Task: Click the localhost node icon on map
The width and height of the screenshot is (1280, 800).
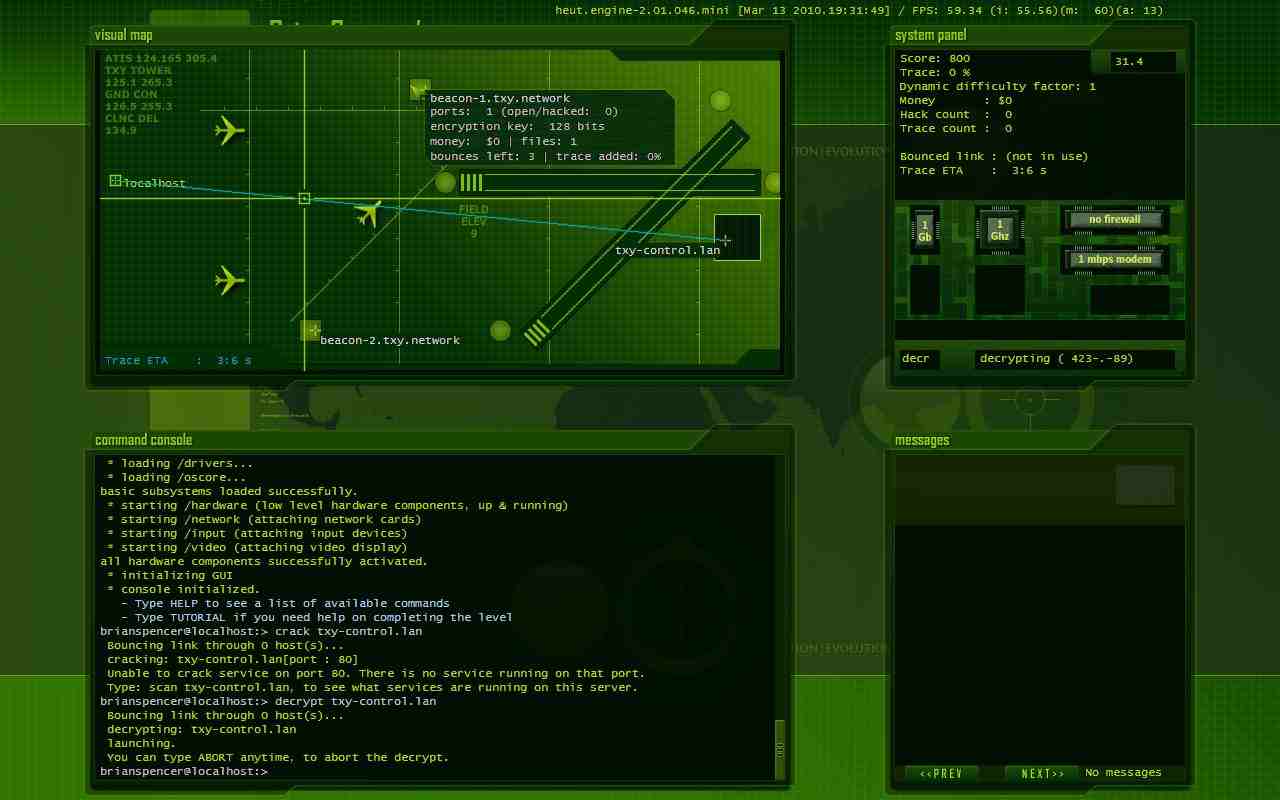Action: (x=116, y=181)
